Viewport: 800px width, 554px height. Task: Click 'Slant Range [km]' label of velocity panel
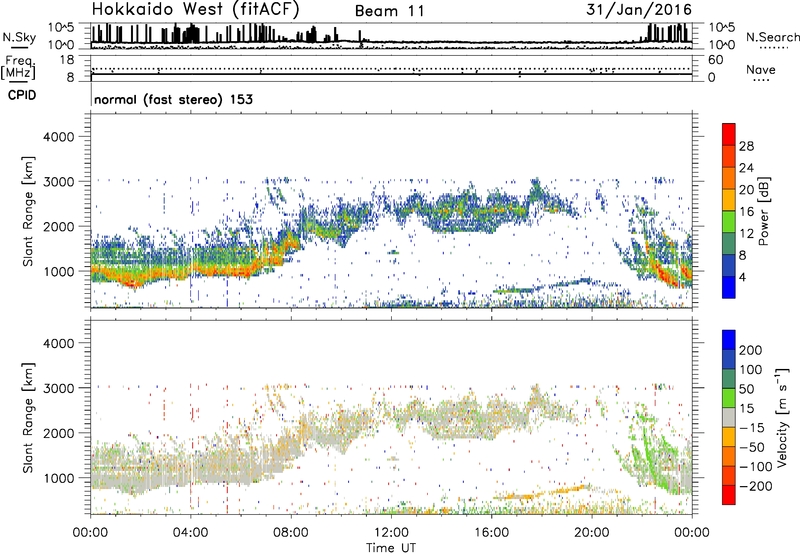point(29,418)
